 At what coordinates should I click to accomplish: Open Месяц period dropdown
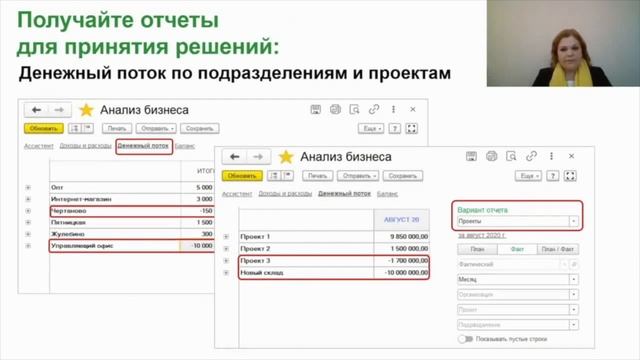click(x=573, y=280)
